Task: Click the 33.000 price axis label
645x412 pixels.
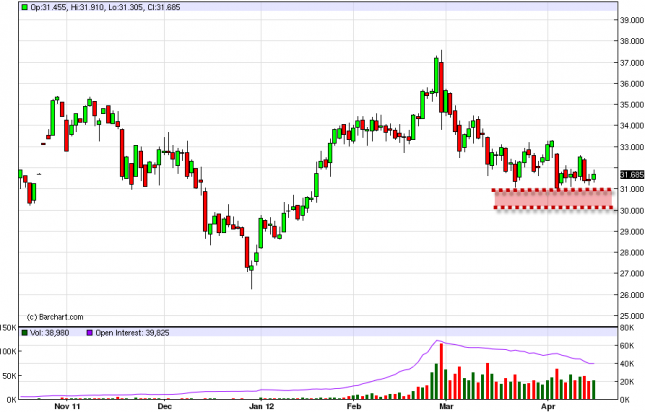Action: (631, 147)
